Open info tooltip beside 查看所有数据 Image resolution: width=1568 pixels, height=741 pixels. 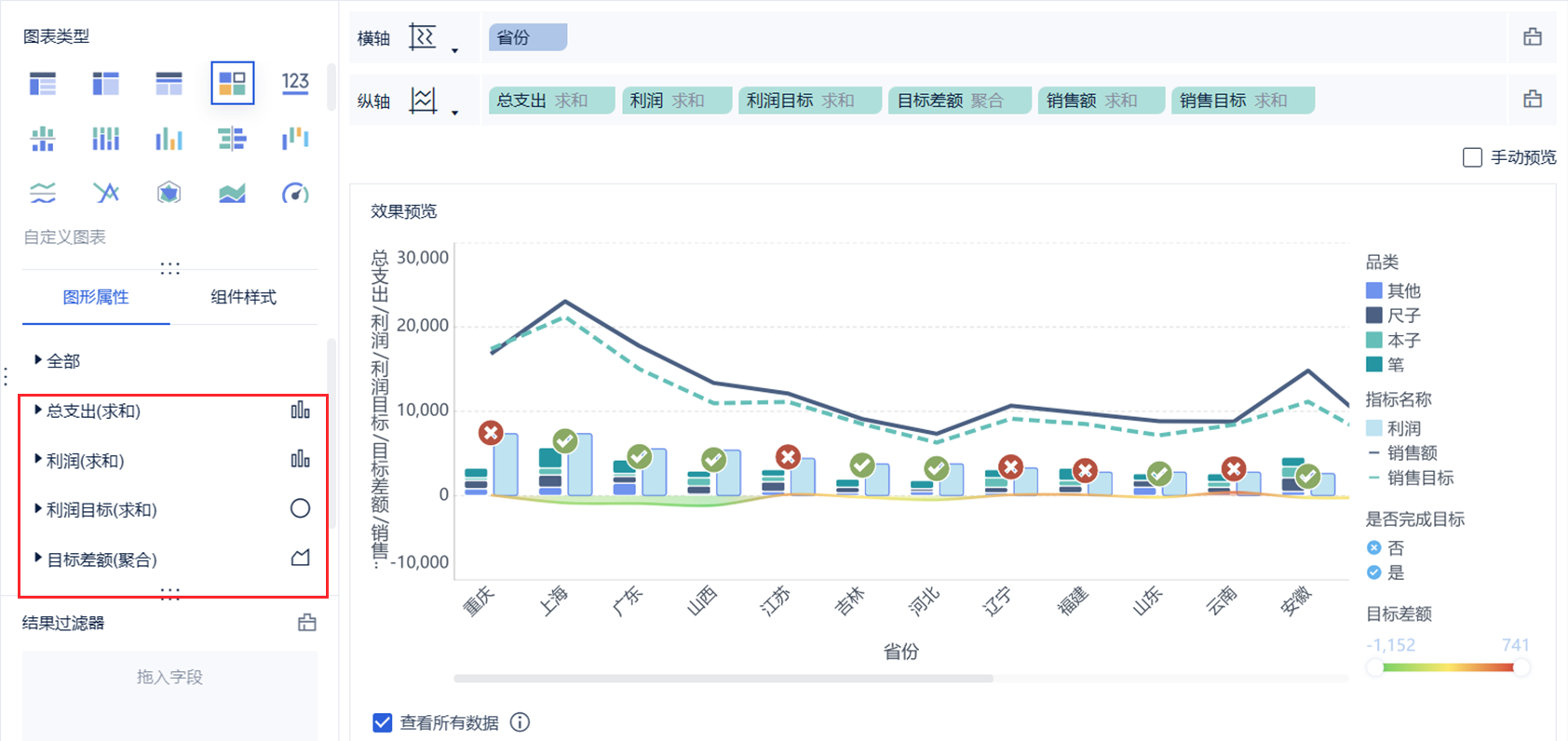tap(520, 722)
